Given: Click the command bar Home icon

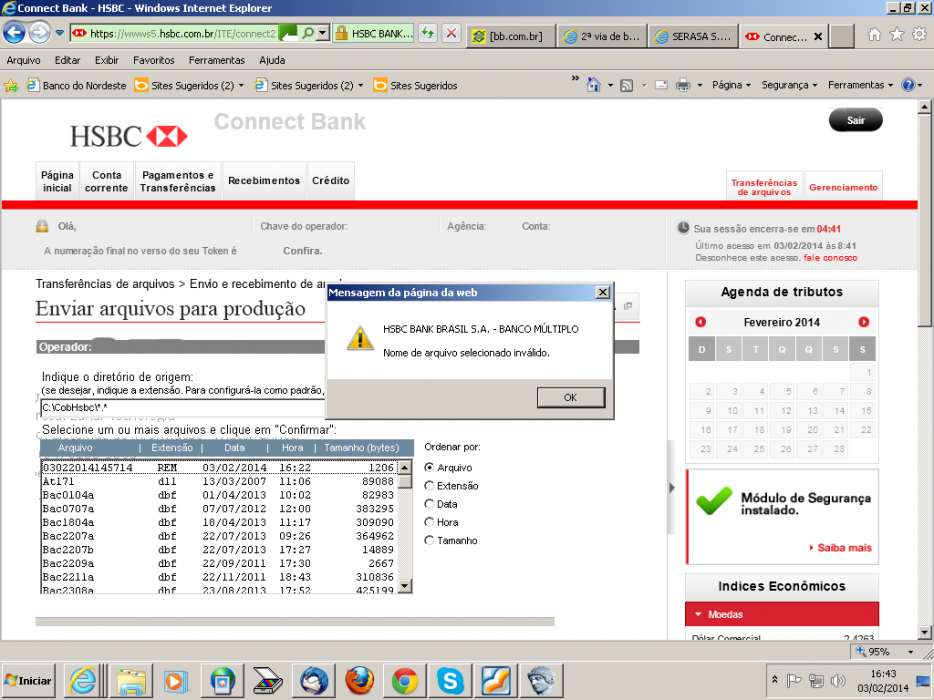Looking at the screenshot, I should click(593, 85).
